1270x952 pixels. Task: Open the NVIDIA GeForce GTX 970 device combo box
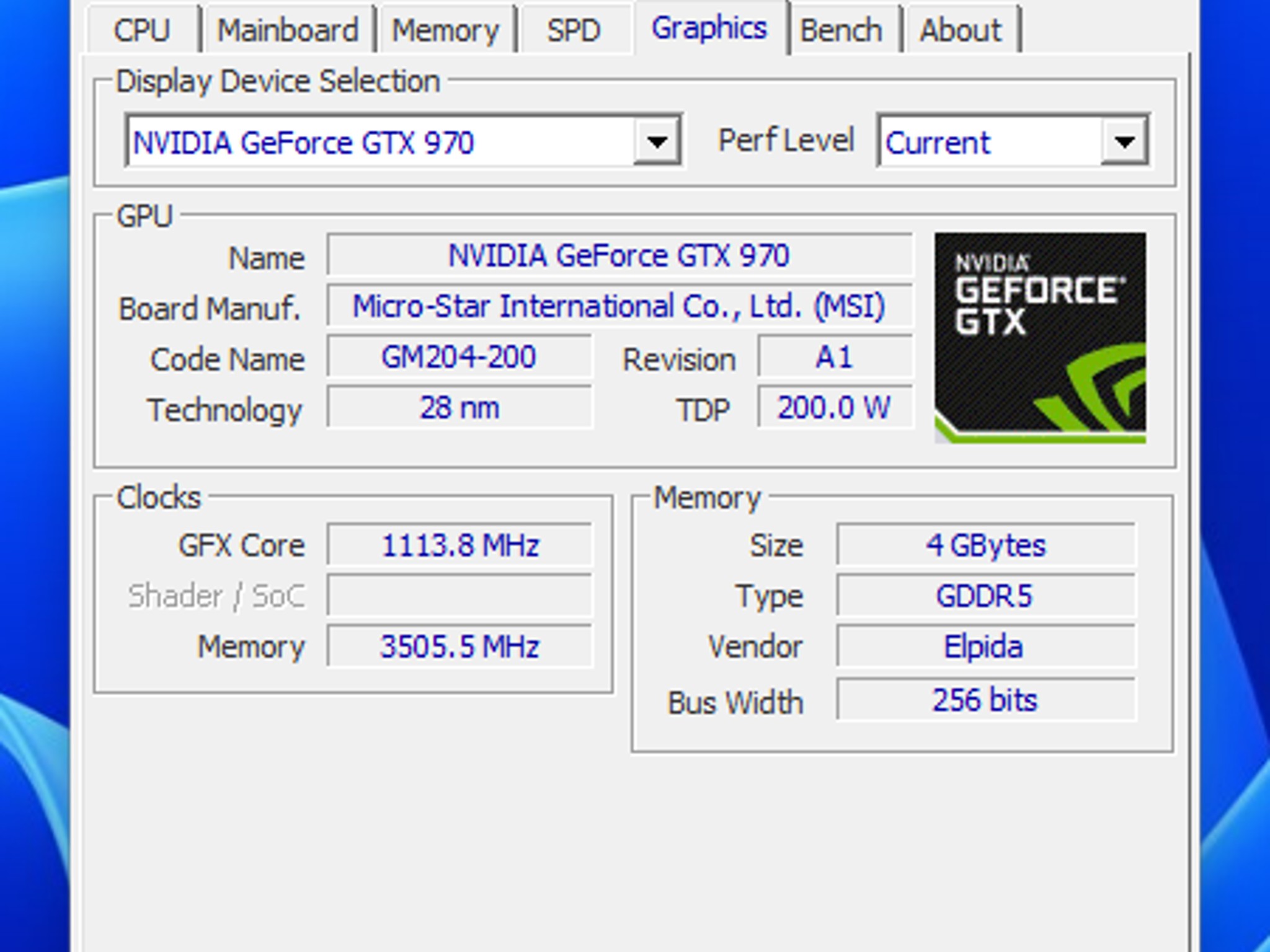404,141
